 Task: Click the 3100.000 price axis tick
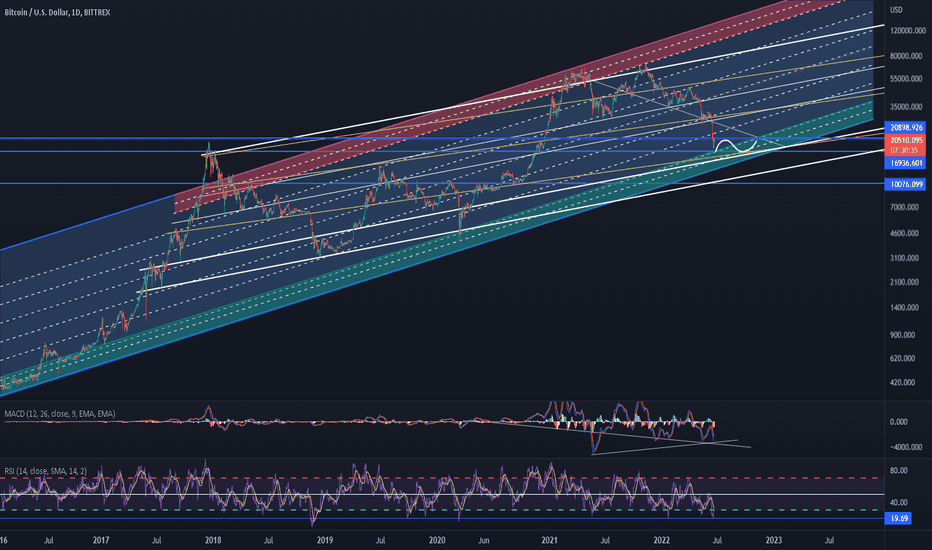click(x=906, y=258)
